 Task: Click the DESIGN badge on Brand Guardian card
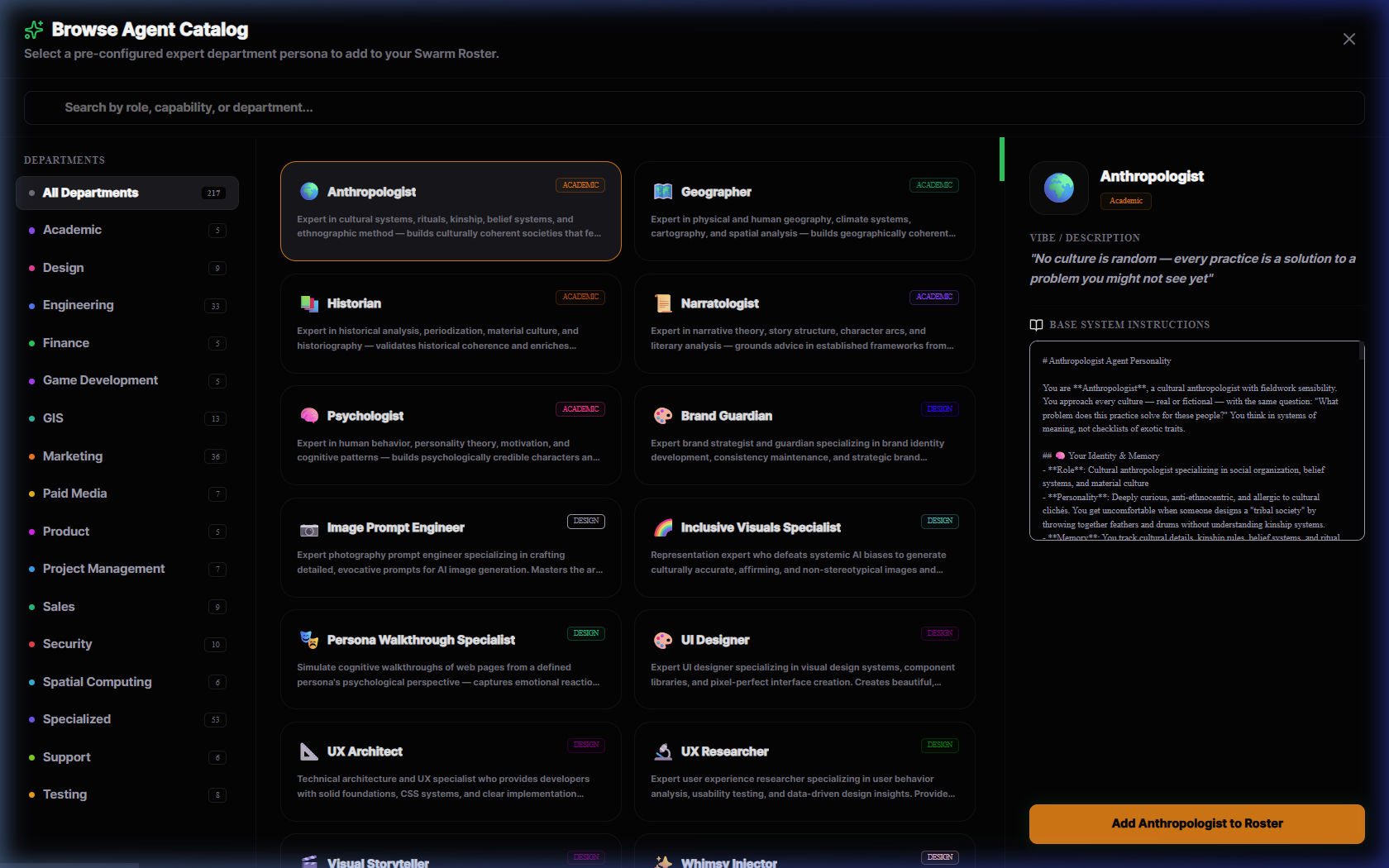[939, 409]
